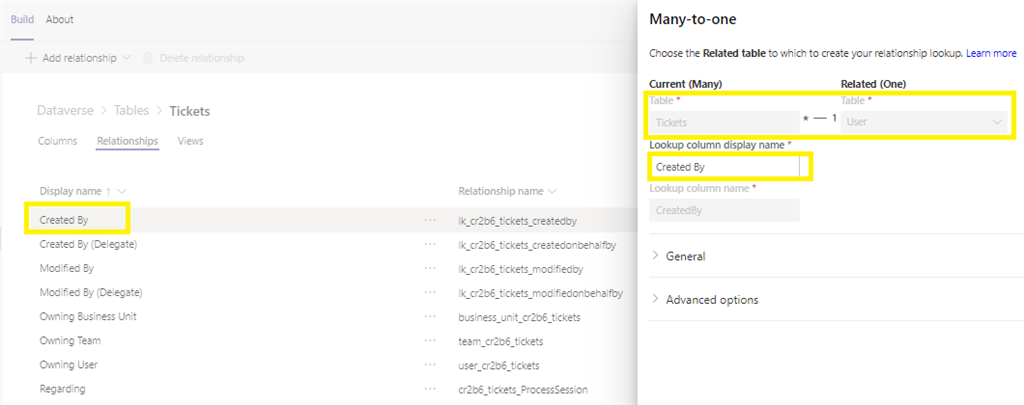Click the plus icon for Add relationship
Image resolution: width=1024 pixels, height=405 pixels.
31,58
